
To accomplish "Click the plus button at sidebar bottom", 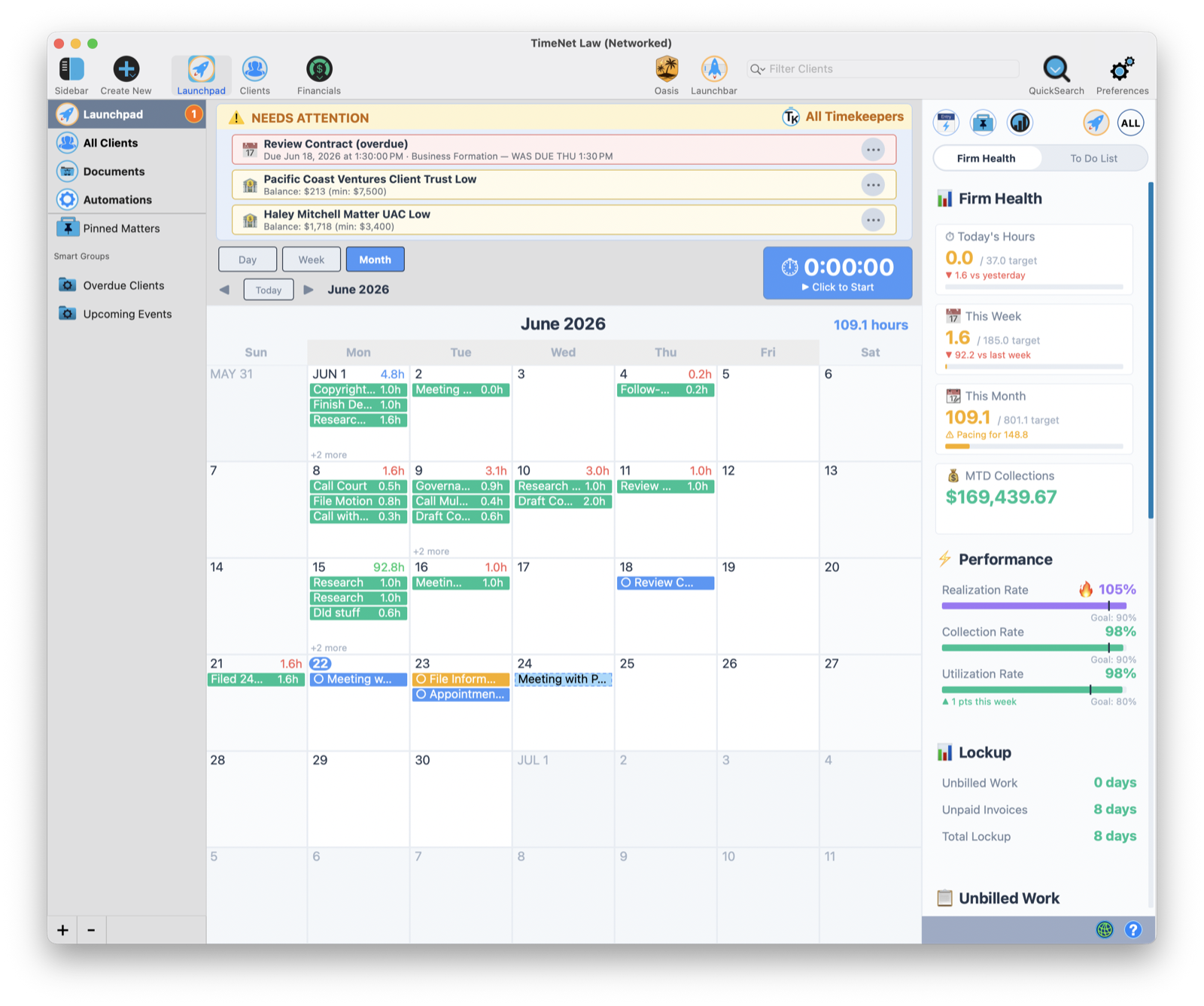I will tap(63, 931).
